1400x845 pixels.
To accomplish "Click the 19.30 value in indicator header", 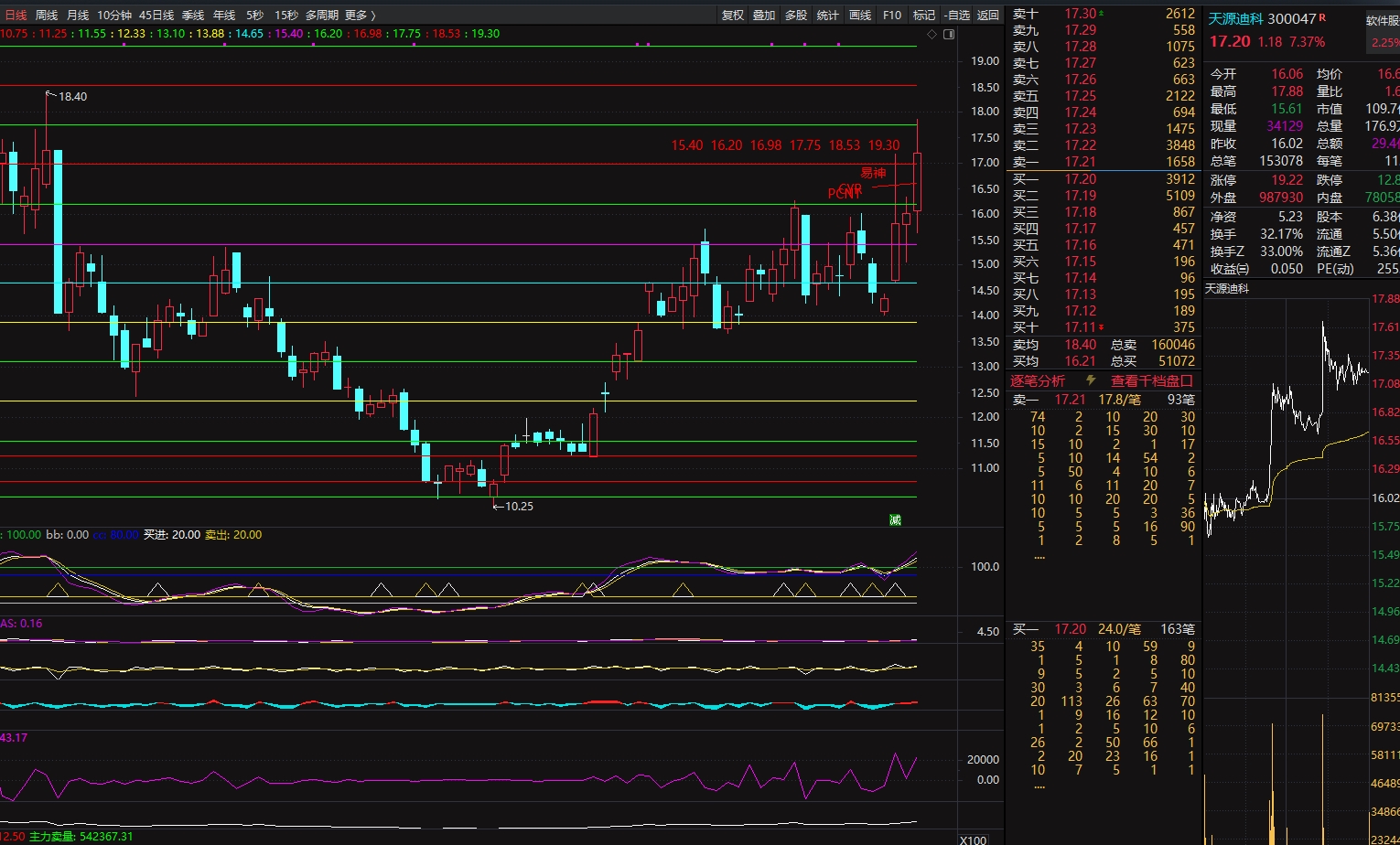I will pos(485,34).
